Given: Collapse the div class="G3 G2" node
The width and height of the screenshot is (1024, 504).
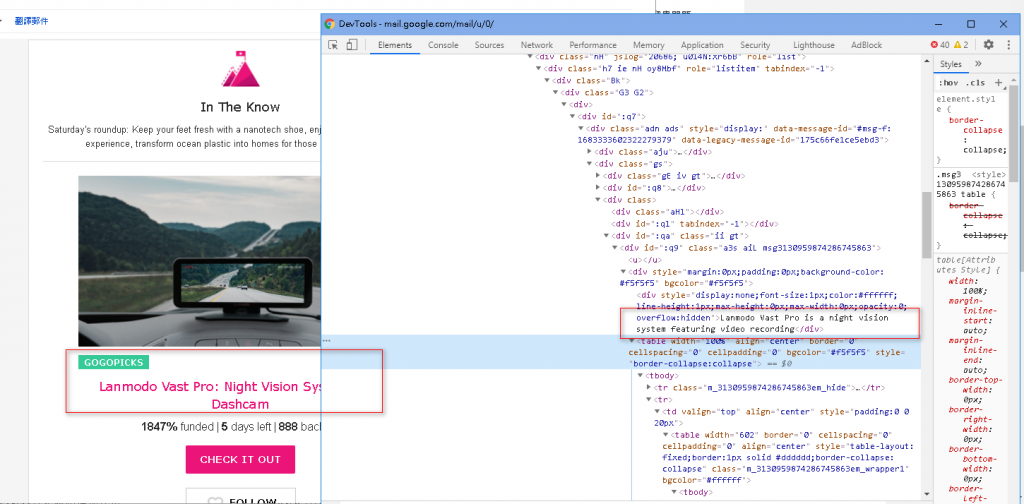Looking at the screenshot, I should 555,93.
